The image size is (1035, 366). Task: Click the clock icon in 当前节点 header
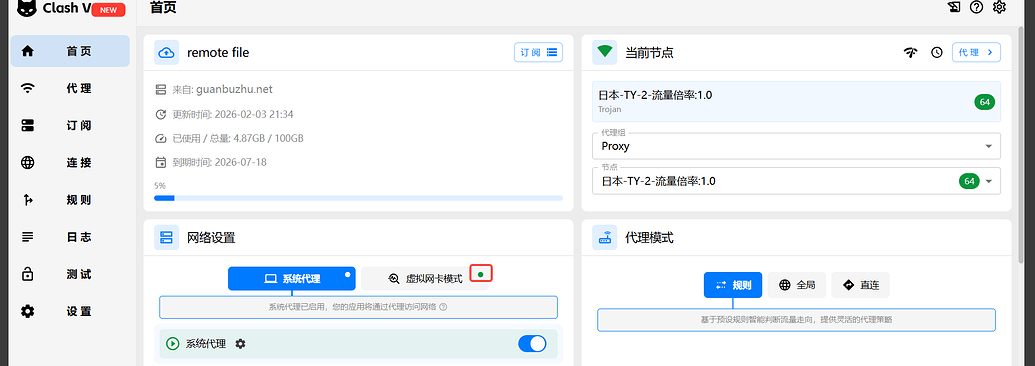937,52
